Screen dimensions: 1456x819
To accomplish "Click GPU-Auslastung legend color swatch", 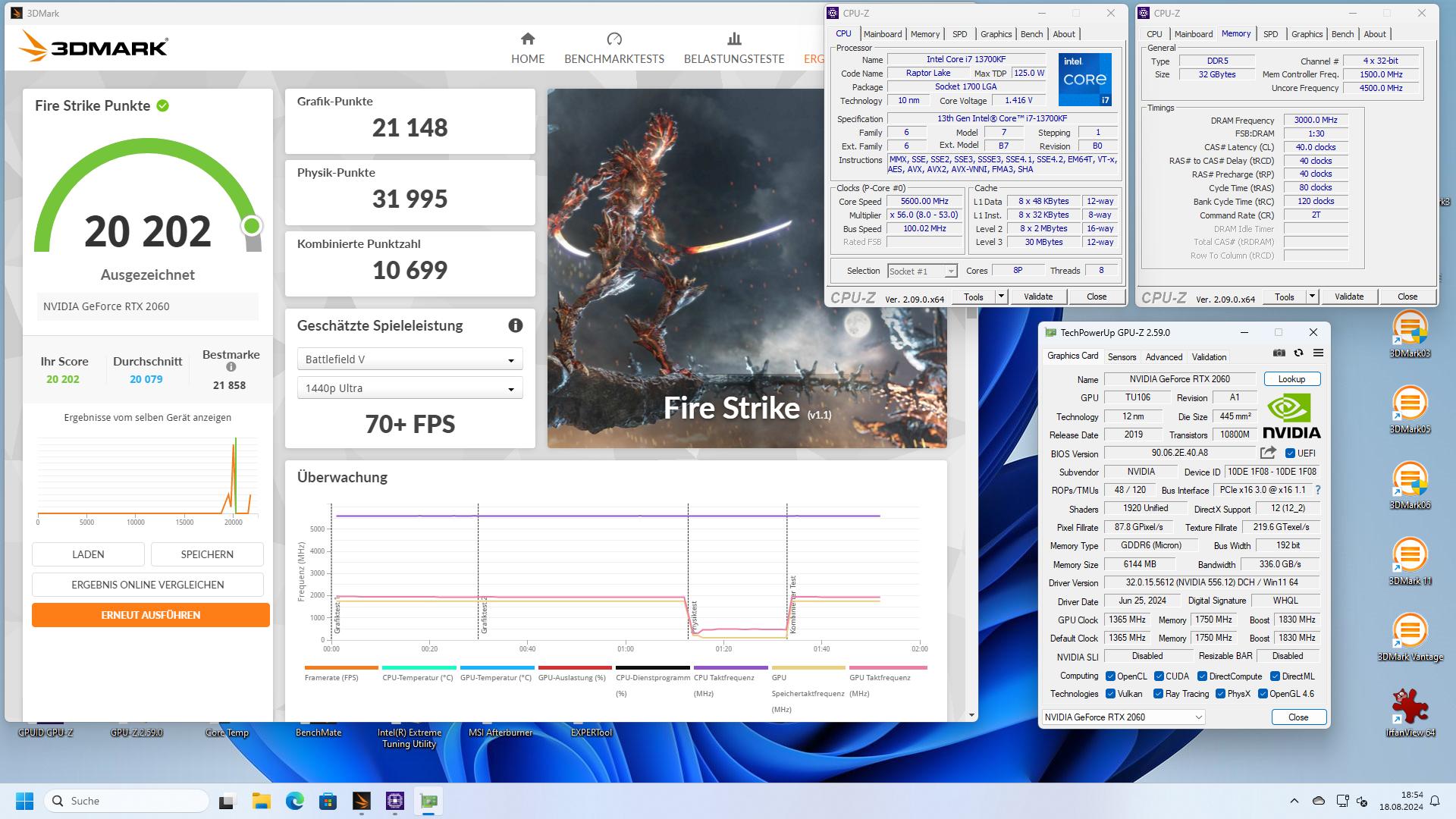I will (575, 668).
